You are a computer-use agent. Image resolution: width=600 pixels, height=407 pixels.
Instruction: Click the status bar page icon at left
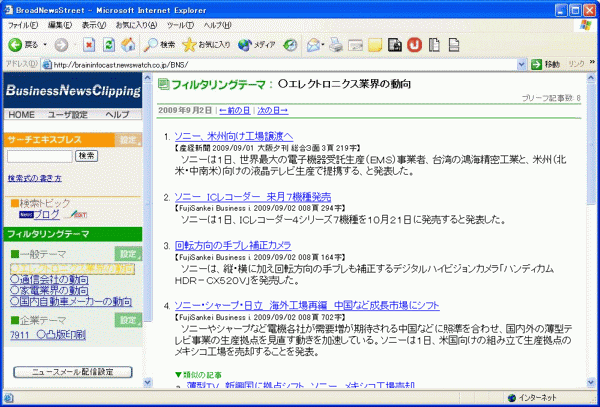click(x=9, y=398)
